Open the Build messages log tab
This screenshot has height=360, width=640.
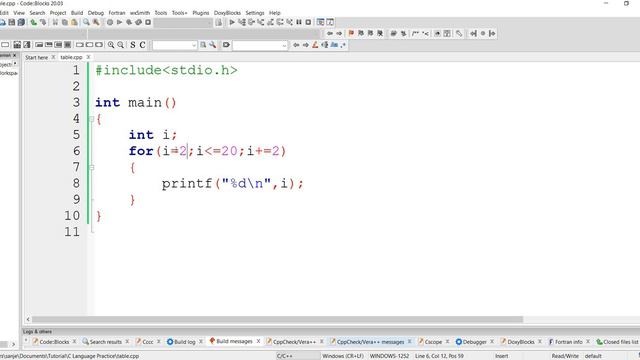[234, 341]
